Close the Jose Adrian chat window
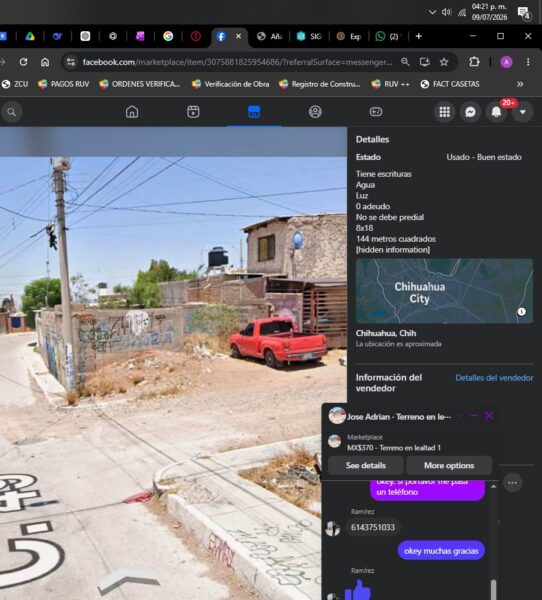The height and width of the screenshot is (600, 542). click(489, 416)
